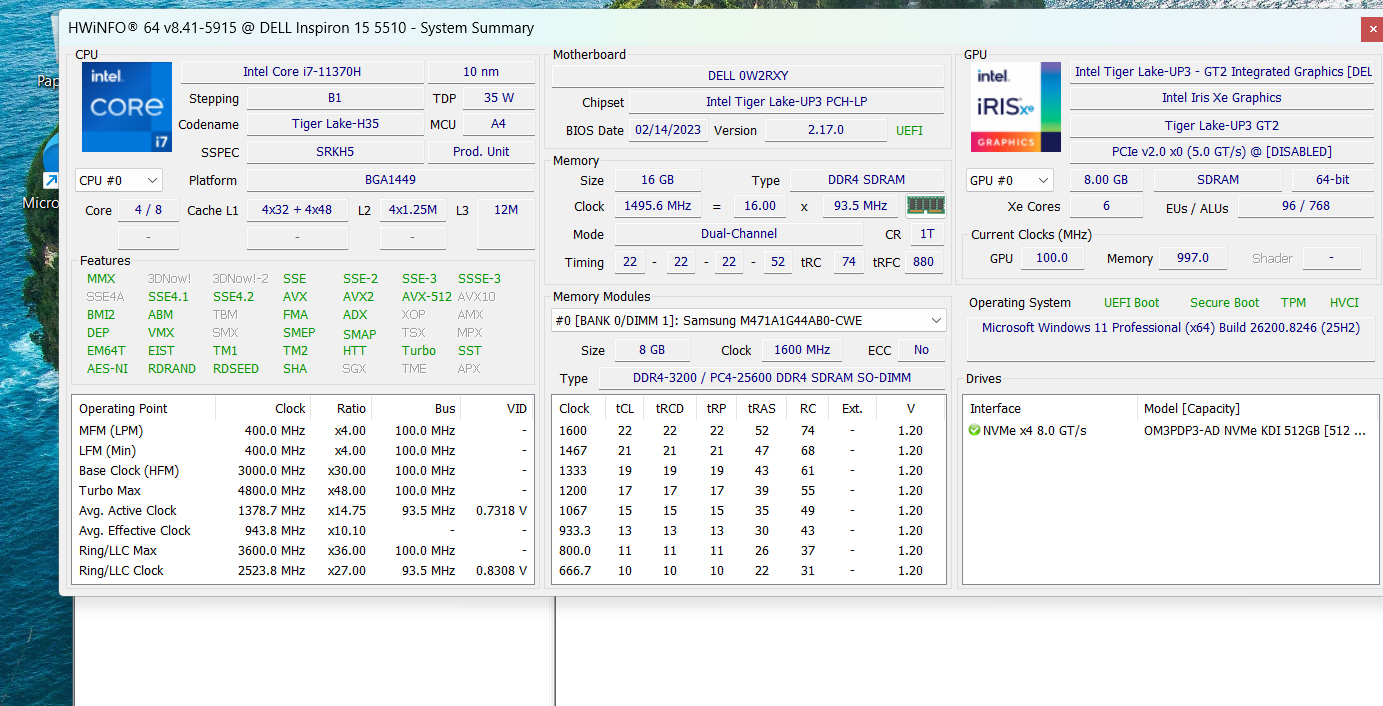
Task: Click the SSPEC SRKH5 value
Action: coord(335,152)
